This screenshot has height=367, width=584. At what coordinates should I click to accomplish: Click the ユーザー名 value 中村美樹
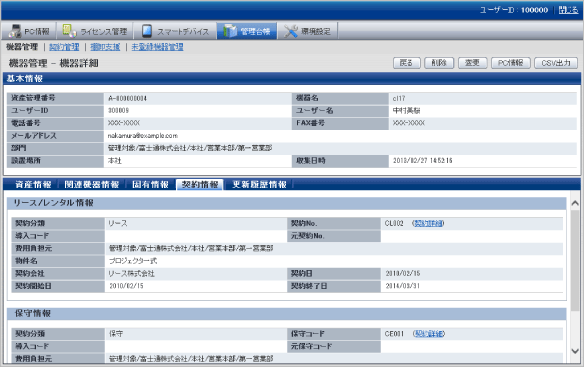click(x=406, y=111)
